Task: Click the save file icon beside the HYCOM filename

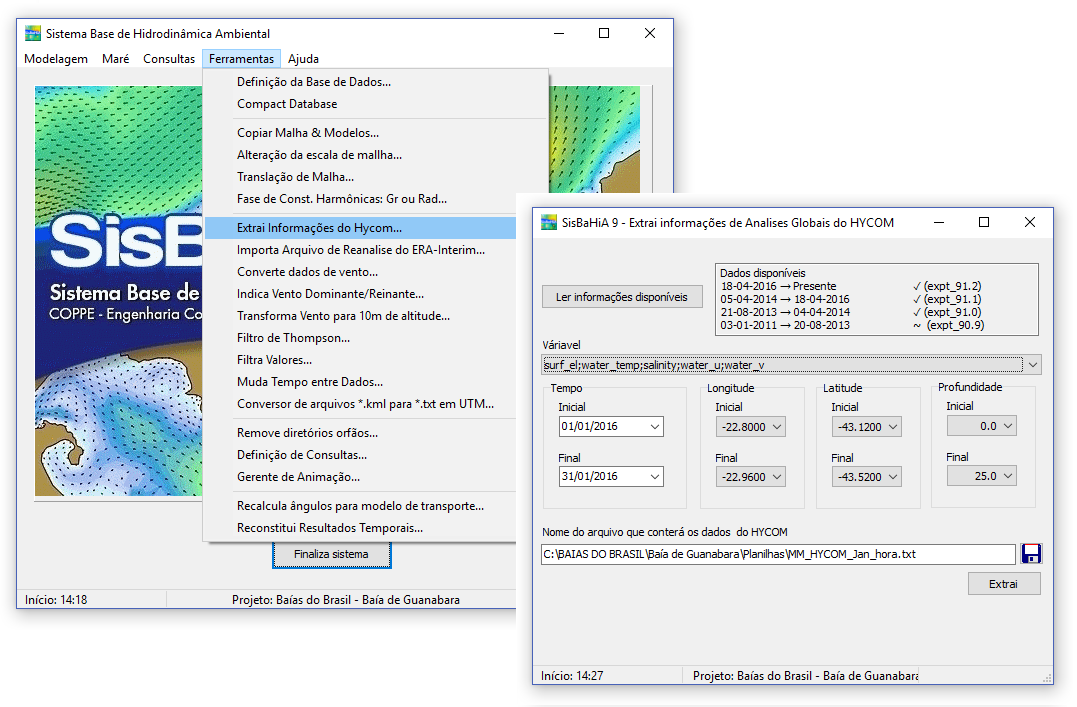Action: (x=1031, y=554)
